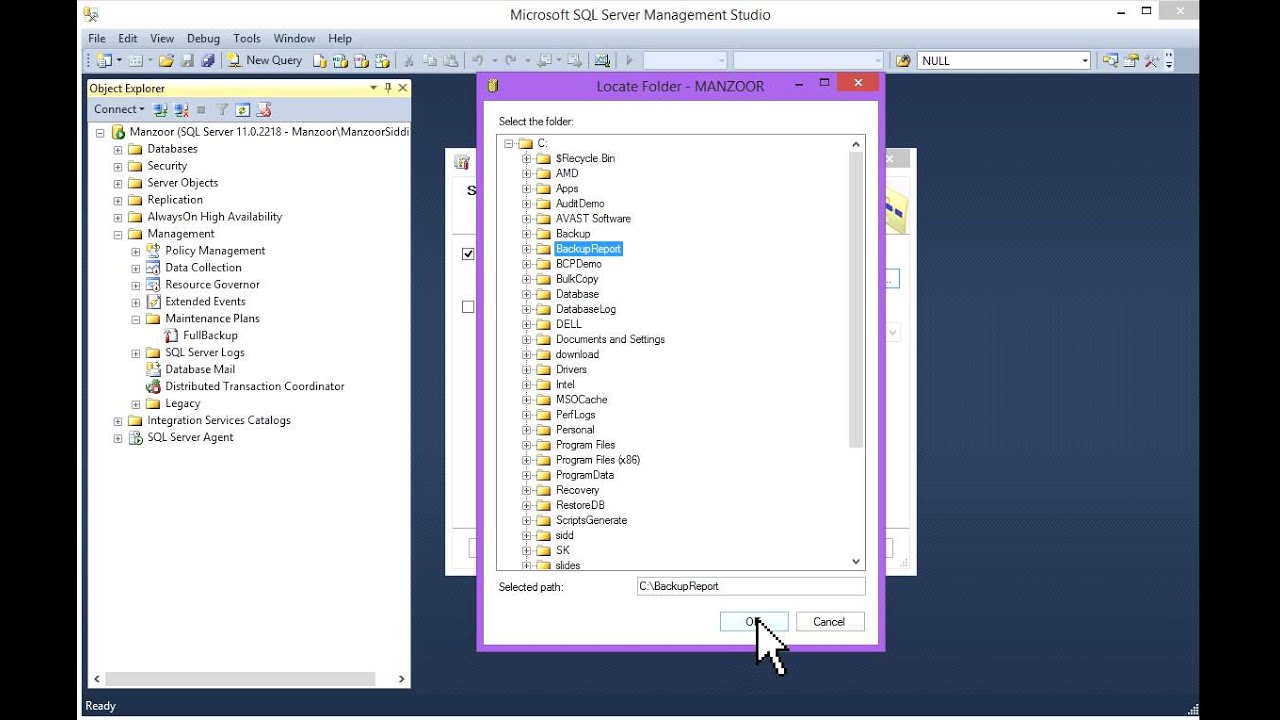The height and width of the screenshot is (720, 1280).
Task: Click the Redo toolbar icon
Action: (x=511, y=60)
